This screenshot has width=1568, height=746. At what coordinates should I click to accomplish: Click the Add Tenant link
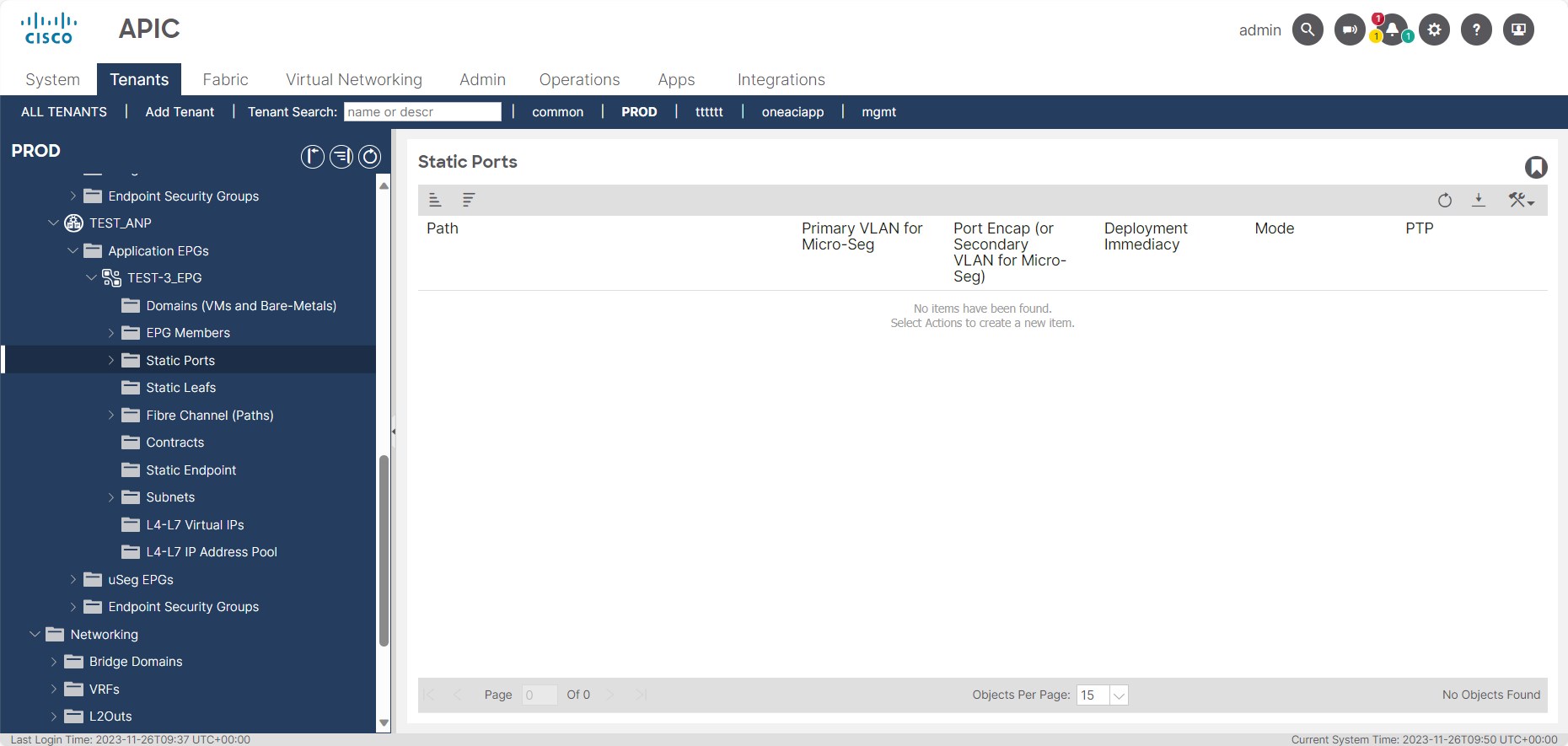tap(180, 112)
